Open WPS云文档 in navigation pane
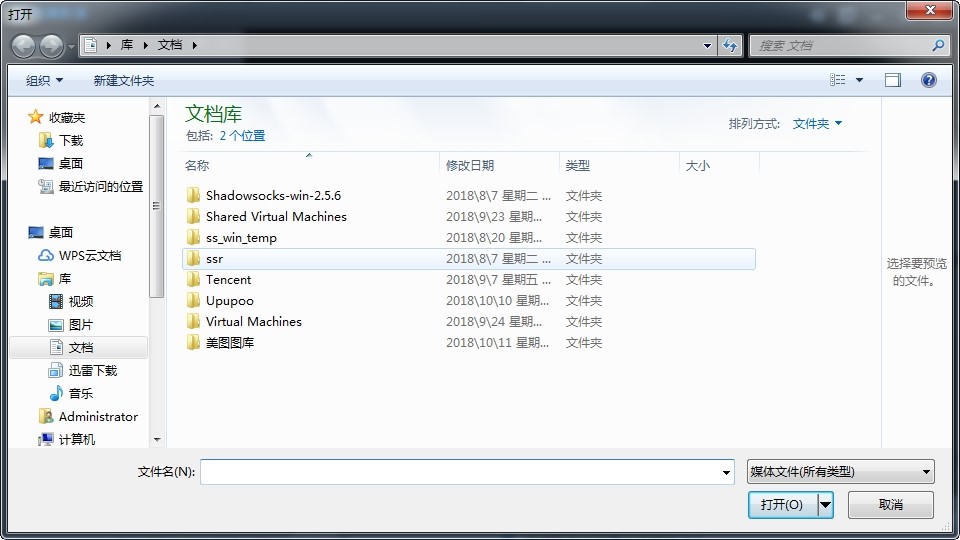960x540 pixels. (80, 255)
